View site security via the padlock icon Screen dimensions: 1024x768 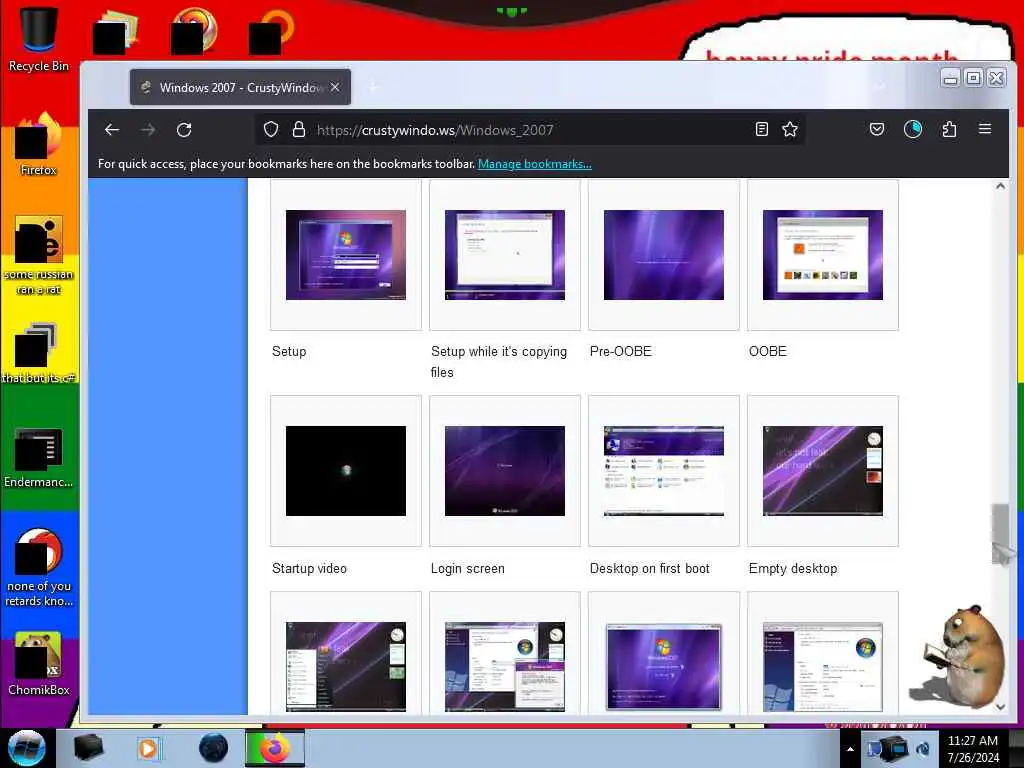click(299, 129)
